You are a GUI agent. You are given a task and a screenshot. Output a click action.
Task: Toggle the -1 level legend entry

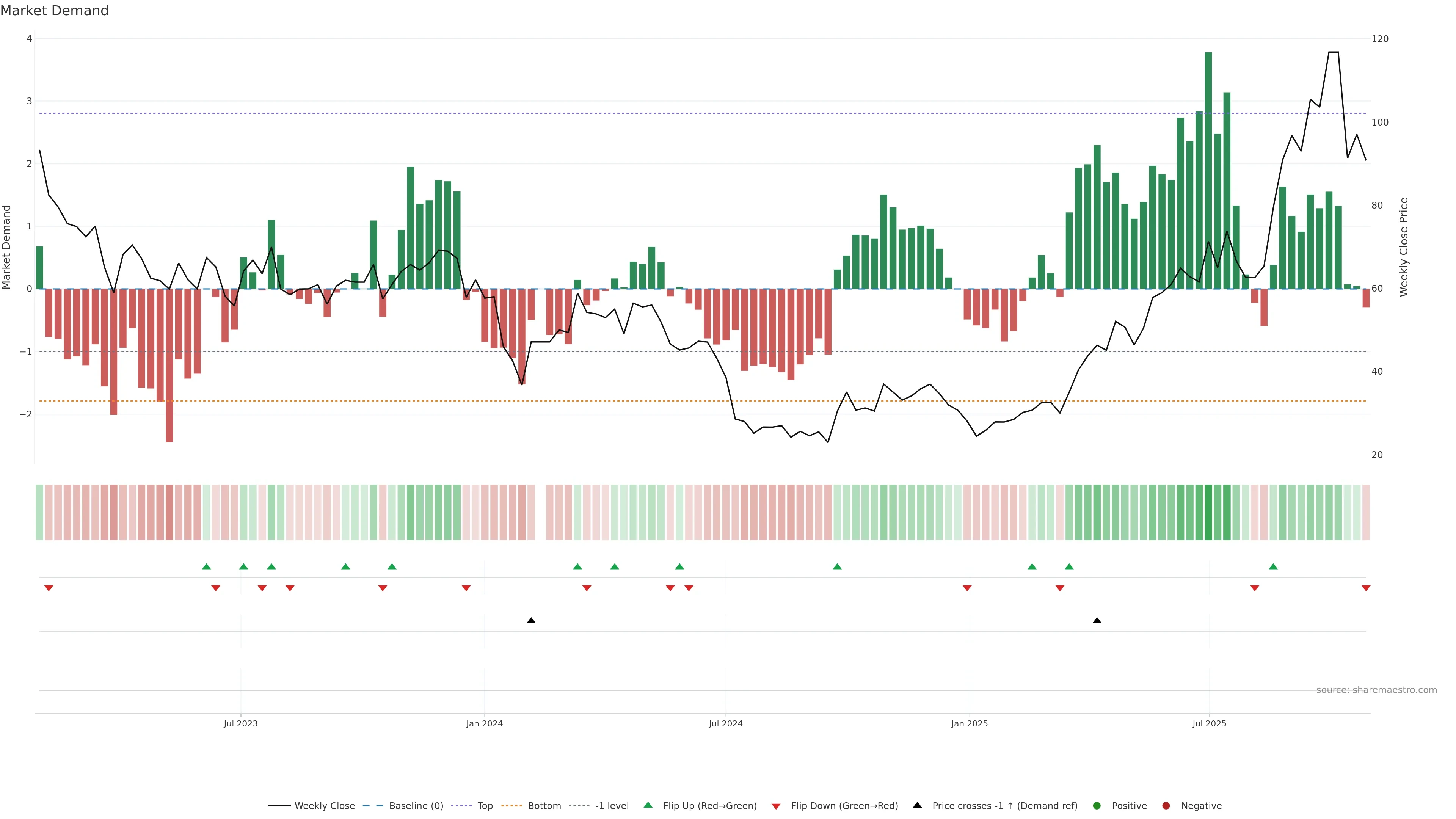pos(612,805)
